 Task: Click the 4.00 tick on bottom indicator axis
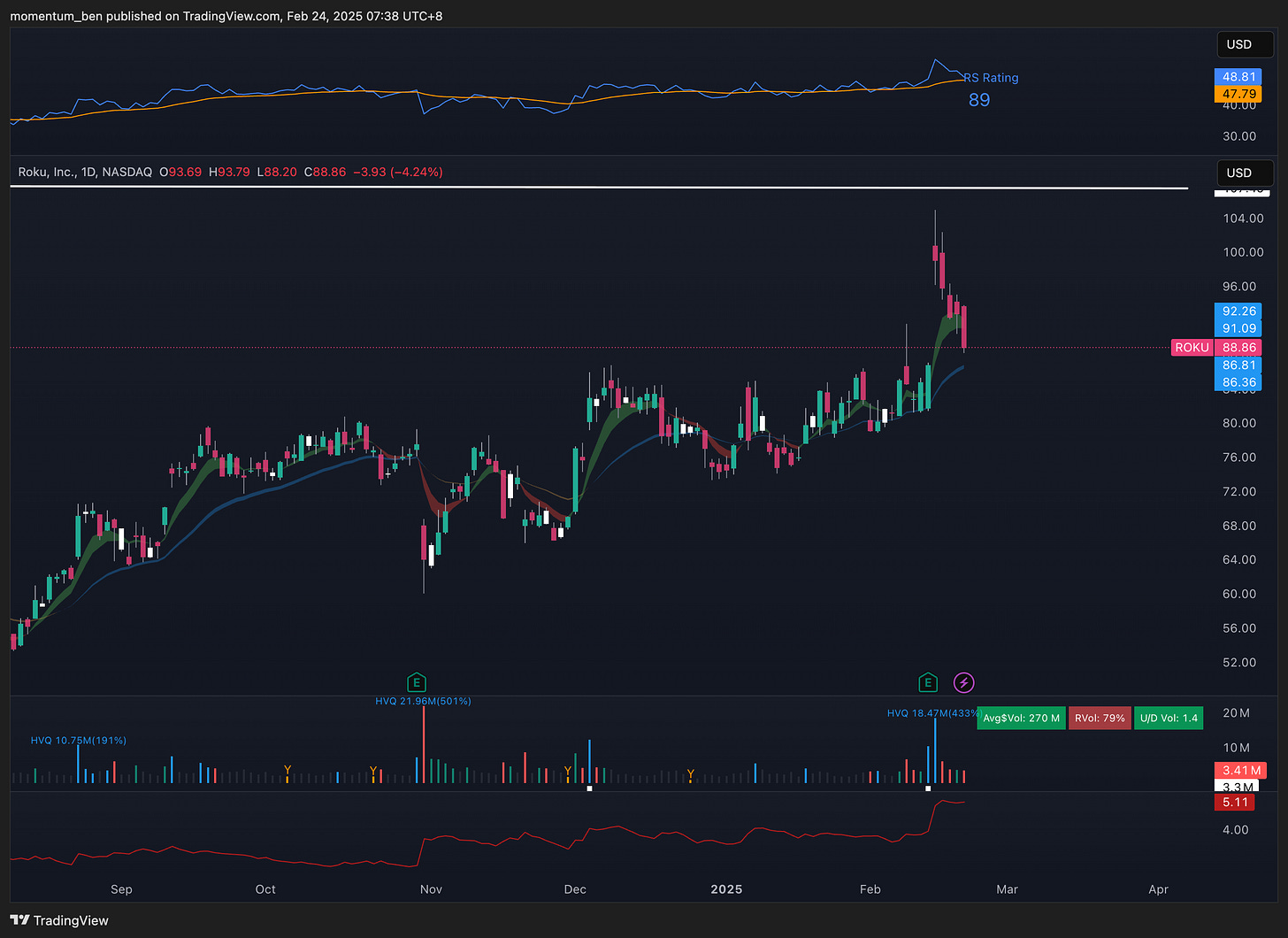1235,830
